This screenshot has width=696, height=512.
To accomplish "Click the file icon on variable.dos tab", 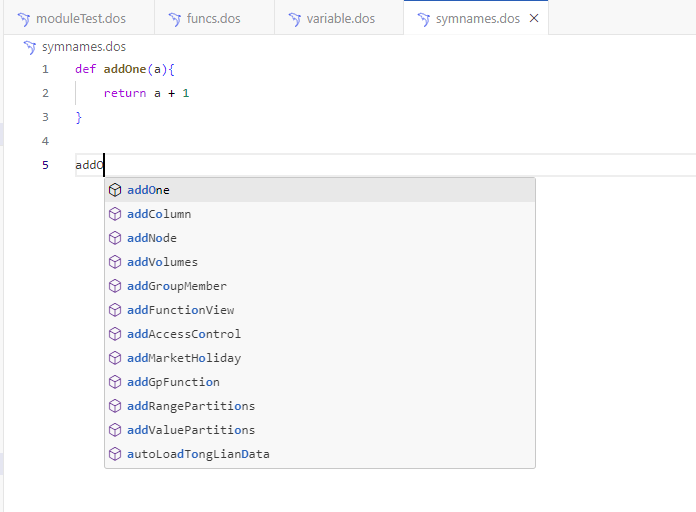I will tap(294, 19).
